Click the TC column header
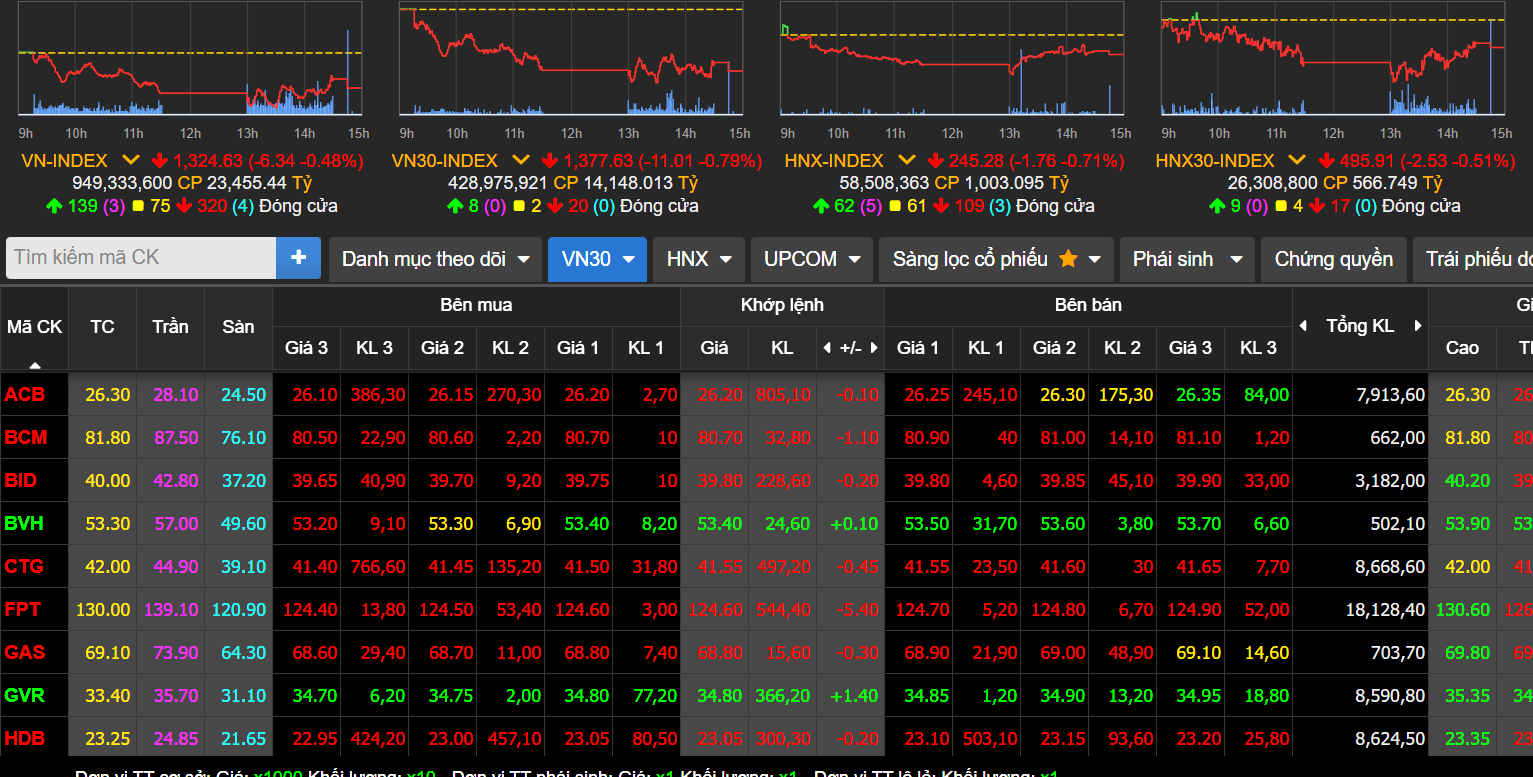1533x777 pixels. click(x=102, y=327)
